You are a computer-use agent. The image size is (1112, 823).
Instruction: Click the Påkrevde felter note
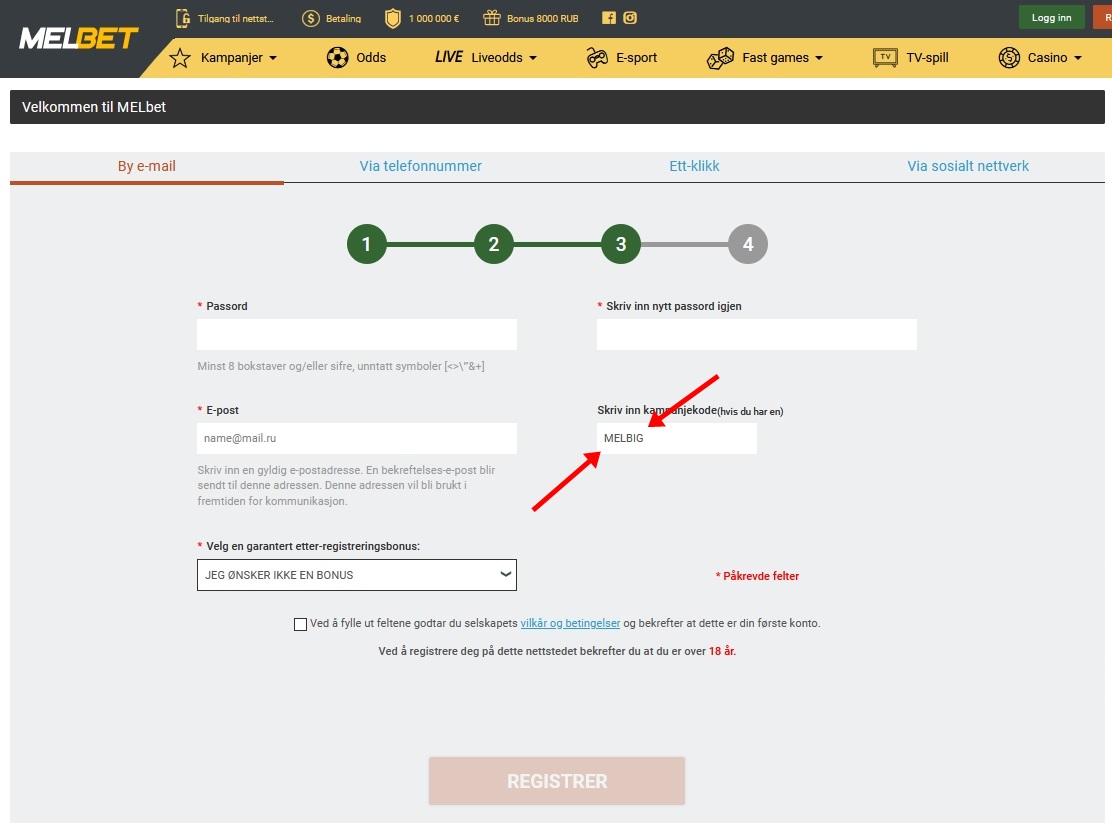point(757,576)
